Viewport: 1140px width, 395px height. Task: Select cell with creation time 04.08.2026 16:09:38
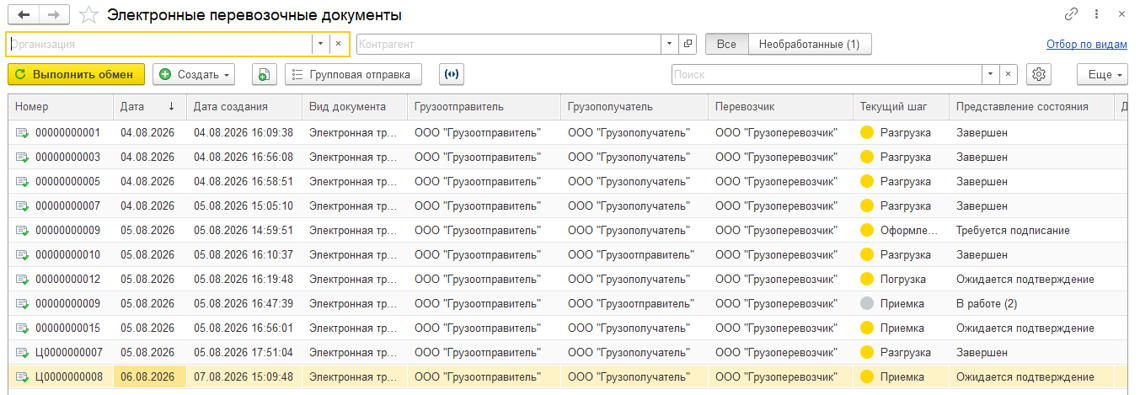[x=244, y=132]
